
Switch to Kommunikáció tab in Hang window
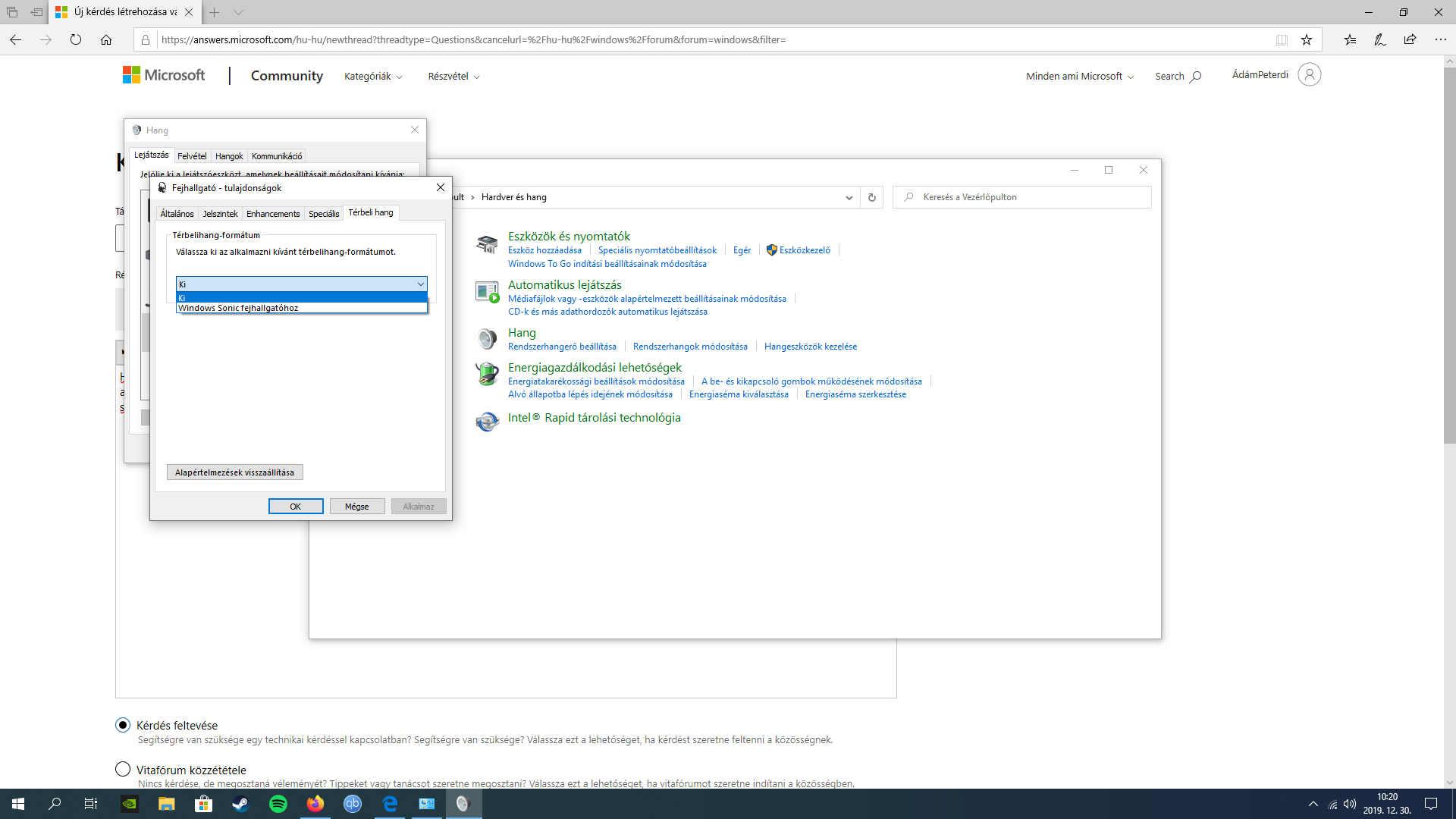[277, 156]
